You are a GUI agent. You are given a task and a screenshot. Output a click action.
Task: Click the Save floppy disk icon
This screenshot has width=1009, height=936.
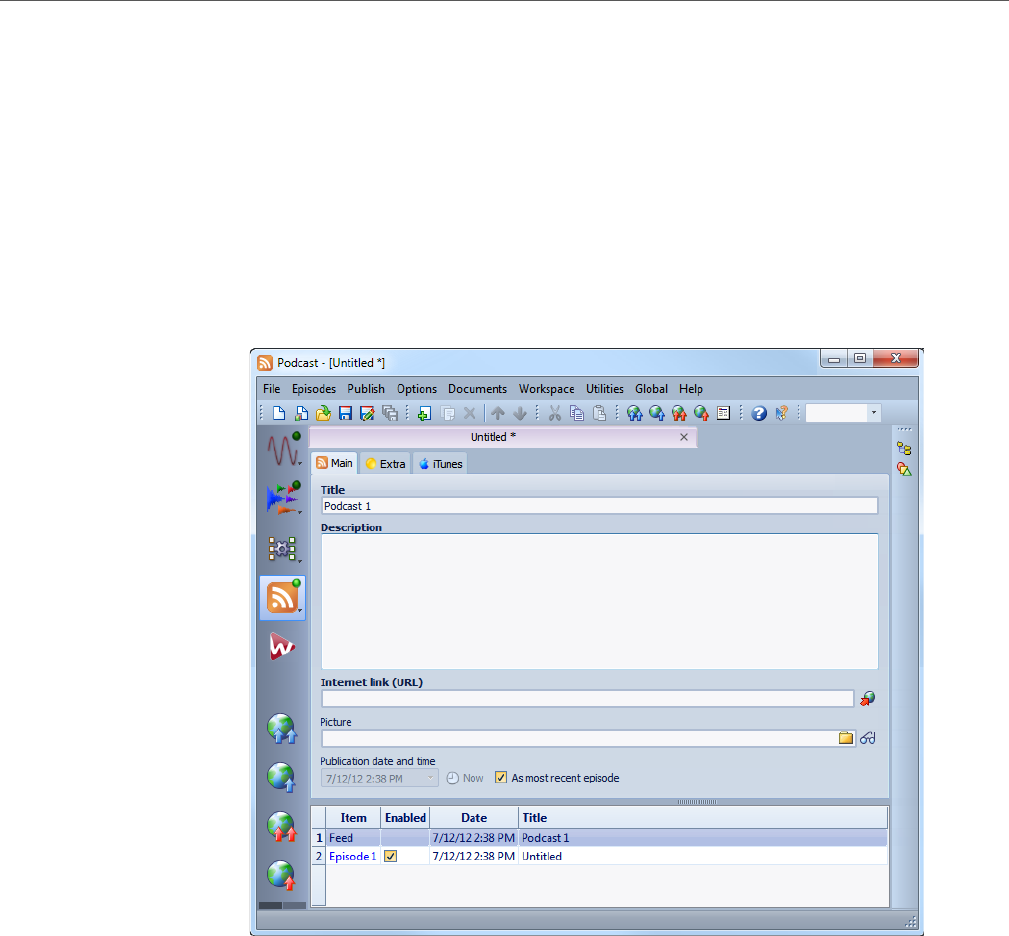346,413
